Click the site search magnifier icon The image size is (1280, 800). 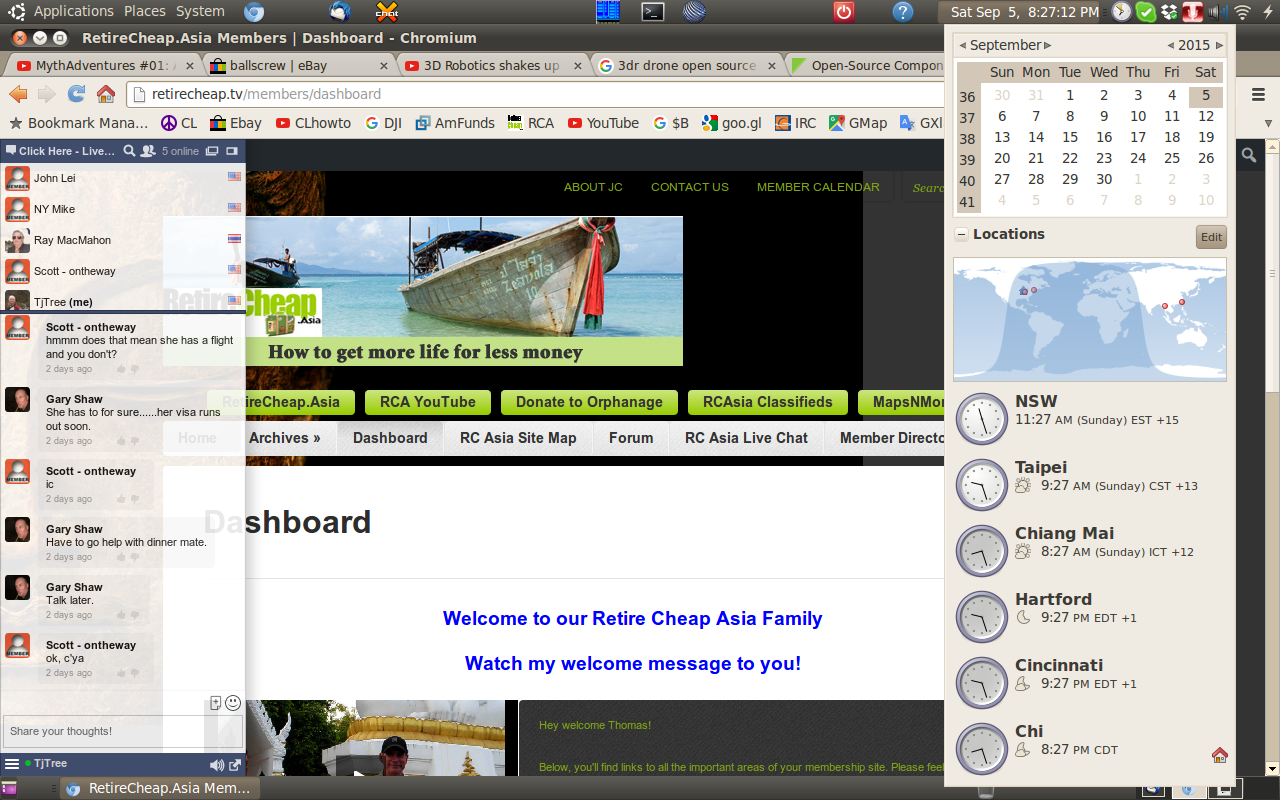click(x=1249, y=154)
